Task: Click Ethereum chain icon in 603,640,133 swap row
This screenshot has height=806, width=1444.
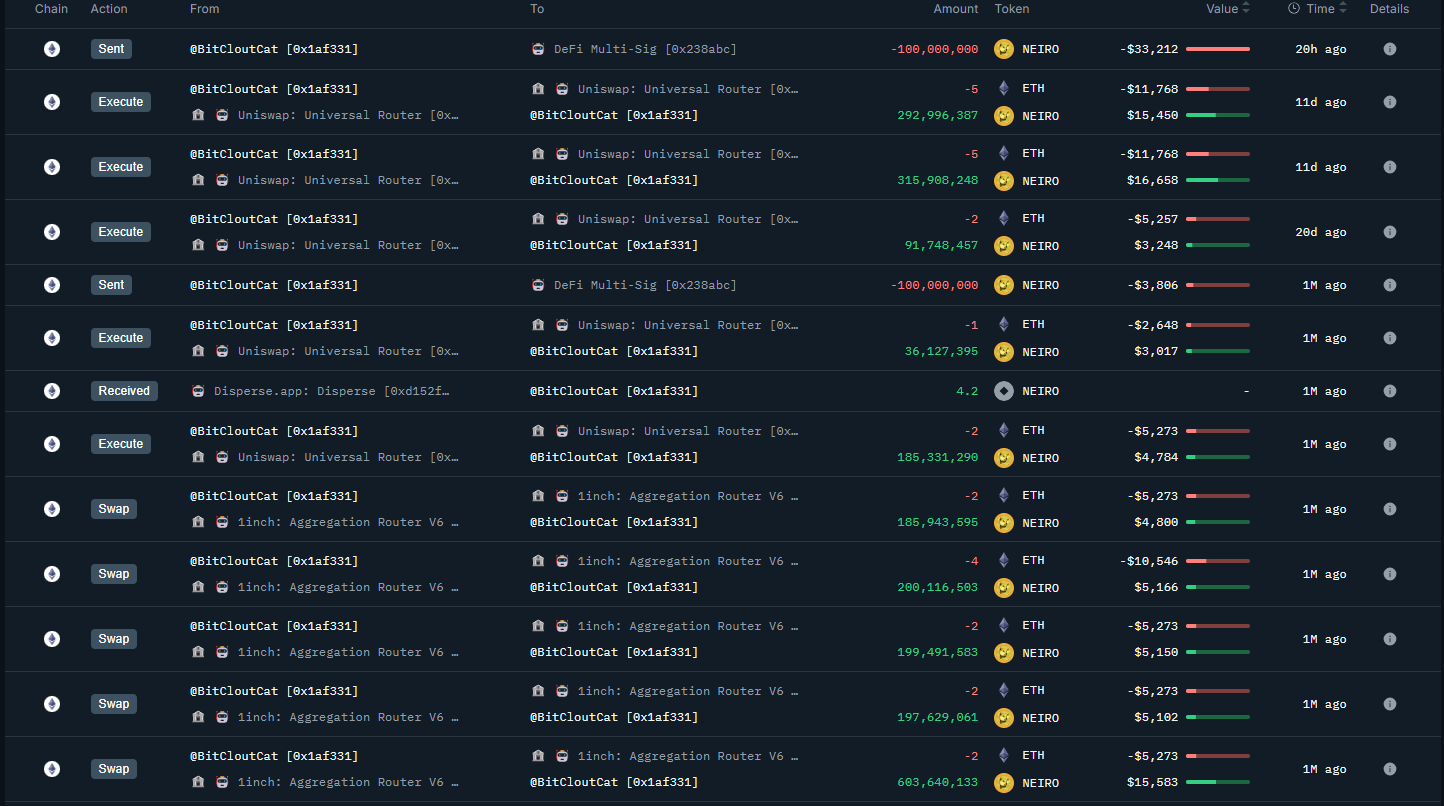Action: pyautogui.click(x=52, y=769)
